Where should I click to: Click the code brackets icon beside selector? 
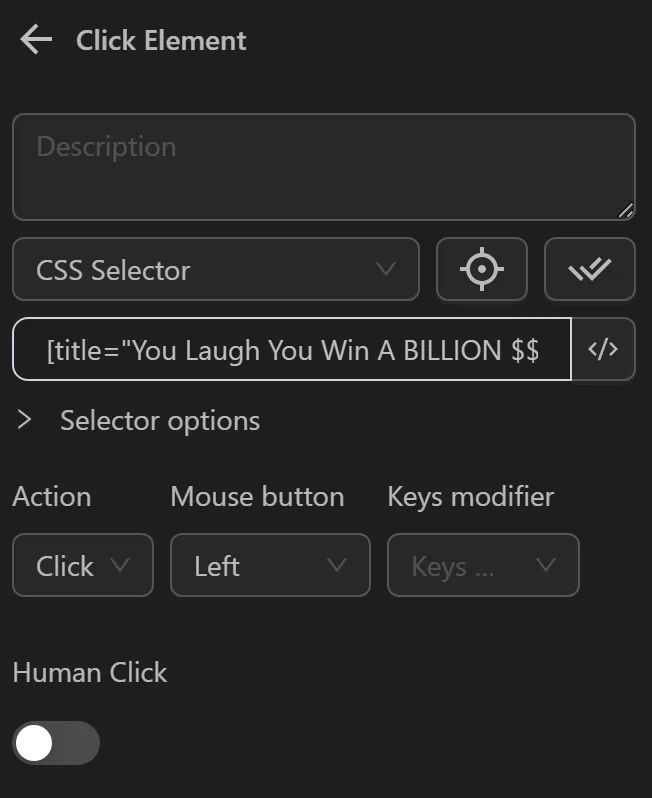tap(603, 350)
